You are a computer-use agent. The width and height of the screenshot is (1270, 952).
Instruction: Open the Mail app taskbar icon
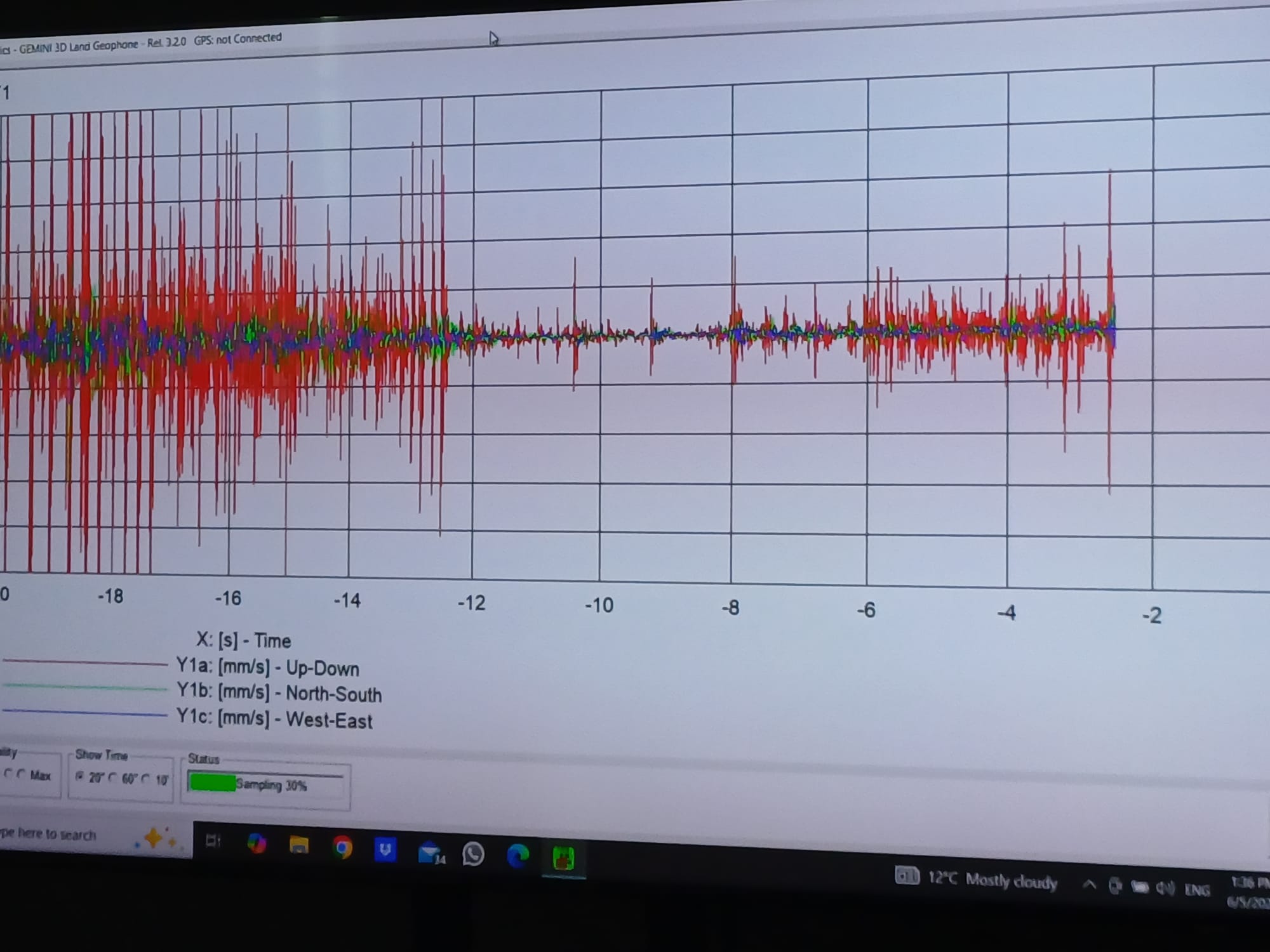click(431, 852)
